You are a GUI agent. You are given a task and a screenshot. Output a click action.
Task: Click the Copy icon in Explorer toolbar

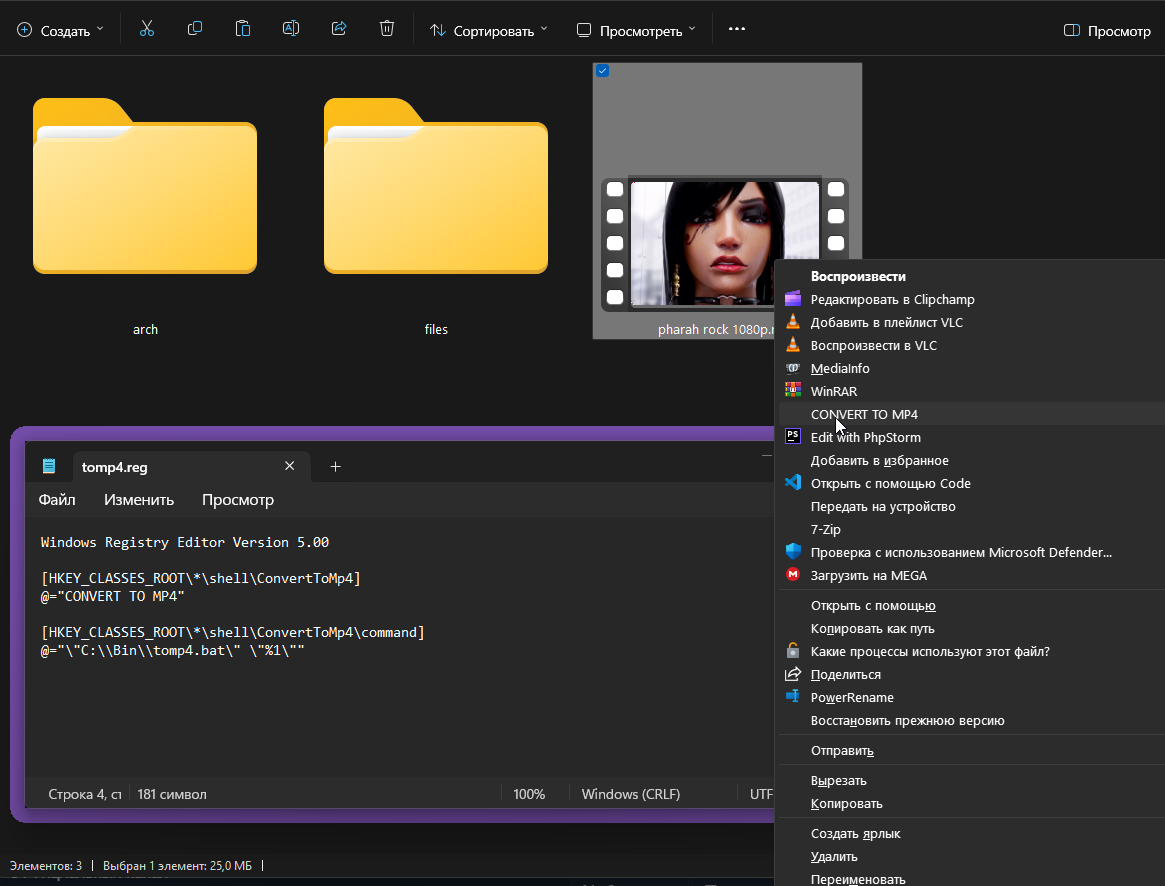(195, 29)
